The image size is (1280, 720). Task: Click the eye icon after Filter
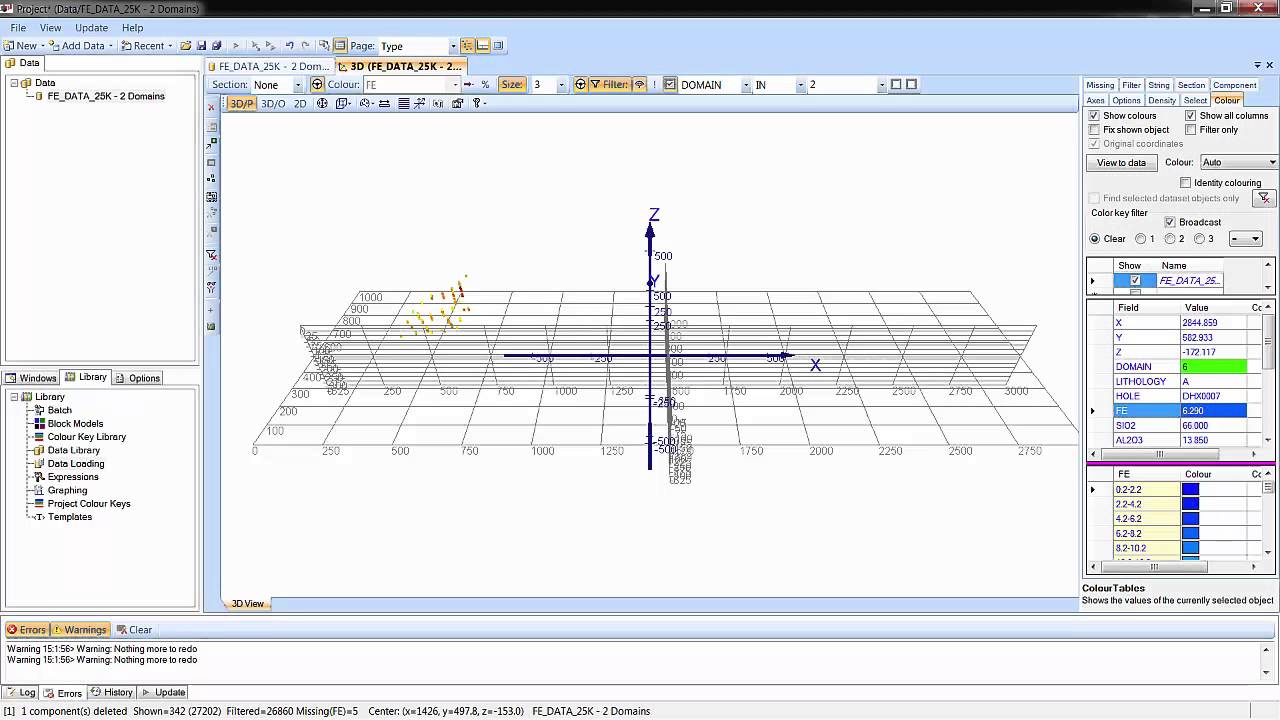640,85
